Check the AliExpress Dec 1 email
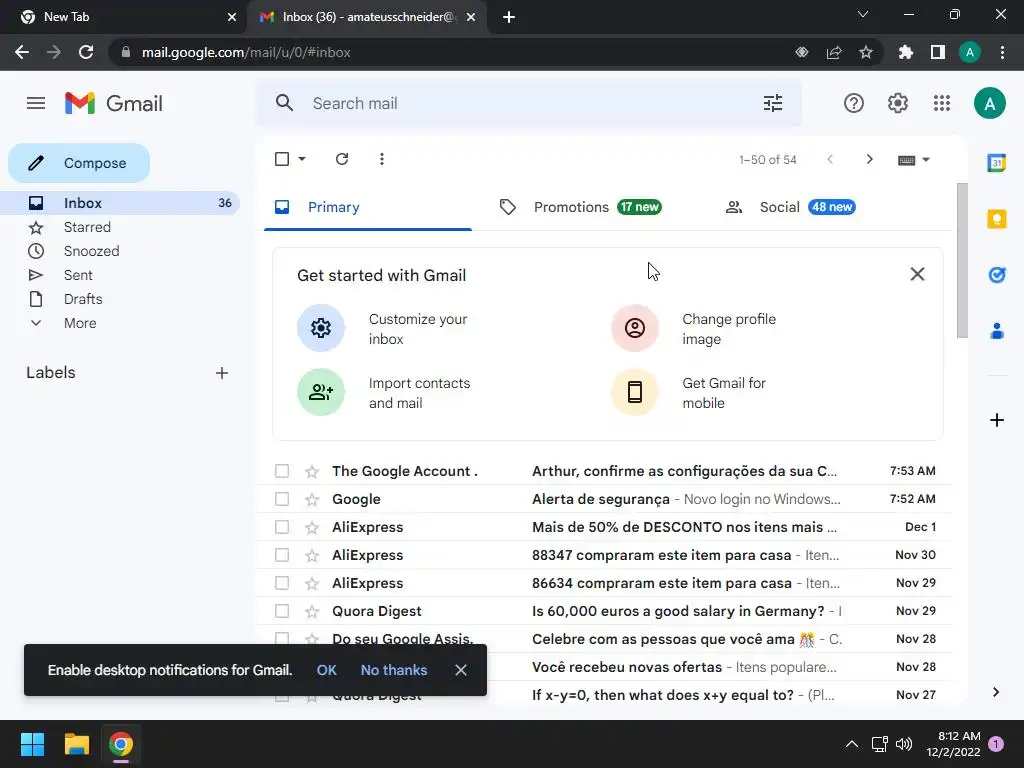This screenshot has height=768, width=1024. [282, 527]
